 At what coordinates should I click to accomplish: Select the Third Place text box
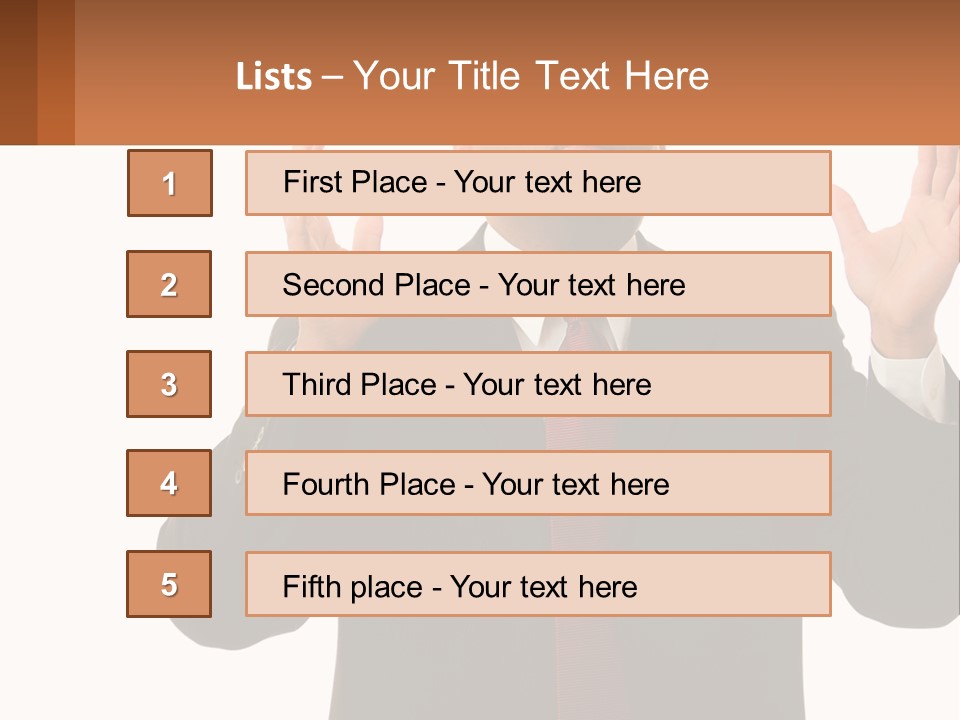[x=538, y=384]
